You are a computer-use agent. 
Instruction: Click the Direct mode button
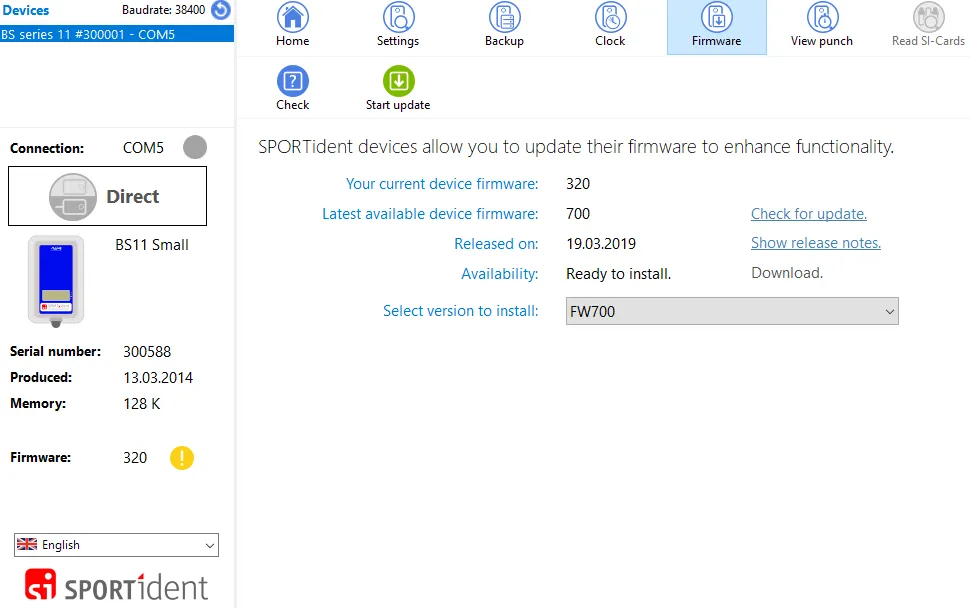click(108, 196)
